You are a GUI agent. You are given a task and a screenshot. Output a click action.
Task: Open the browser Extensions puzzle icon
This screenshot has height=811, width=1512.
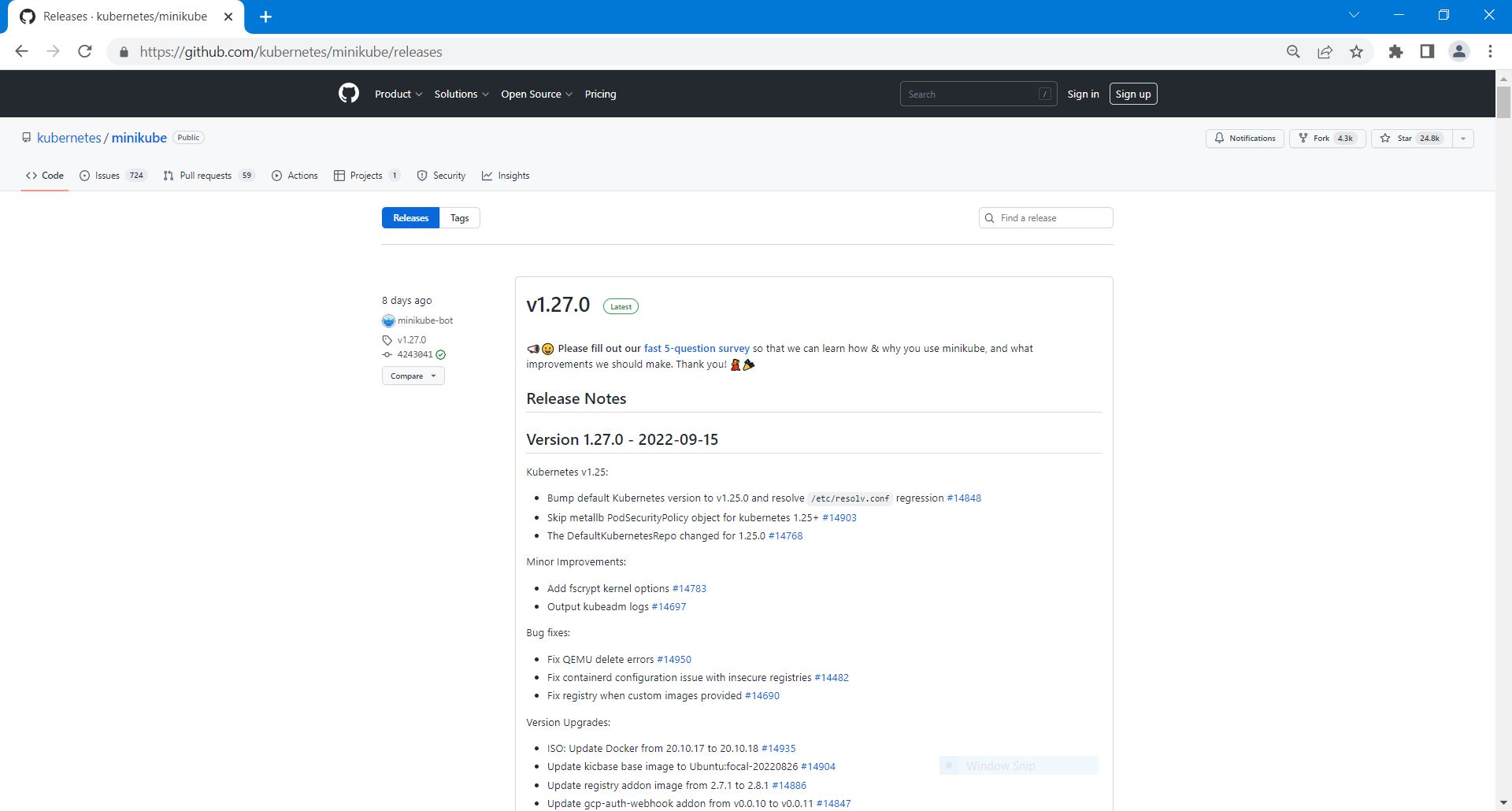click(x=1395, y=52)
